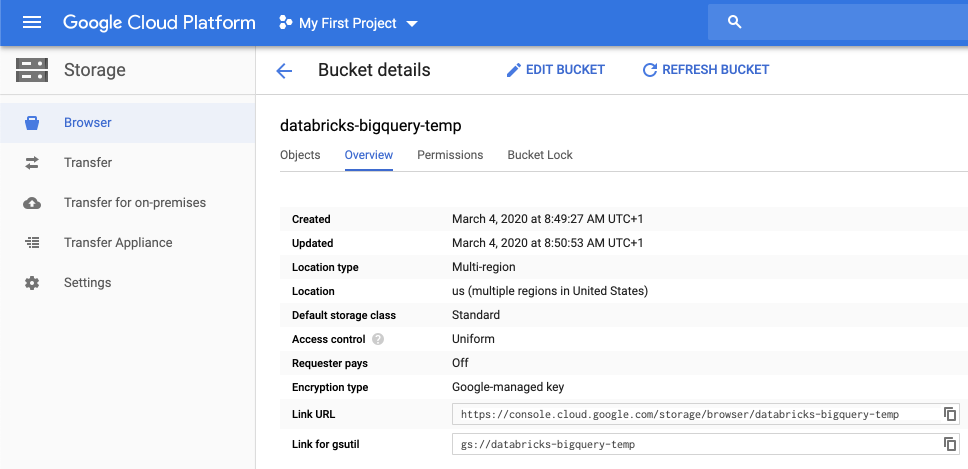Open the My First Project dropdown
The width and height of the screenshot is (968, 469).
click(x=347, y=23)
